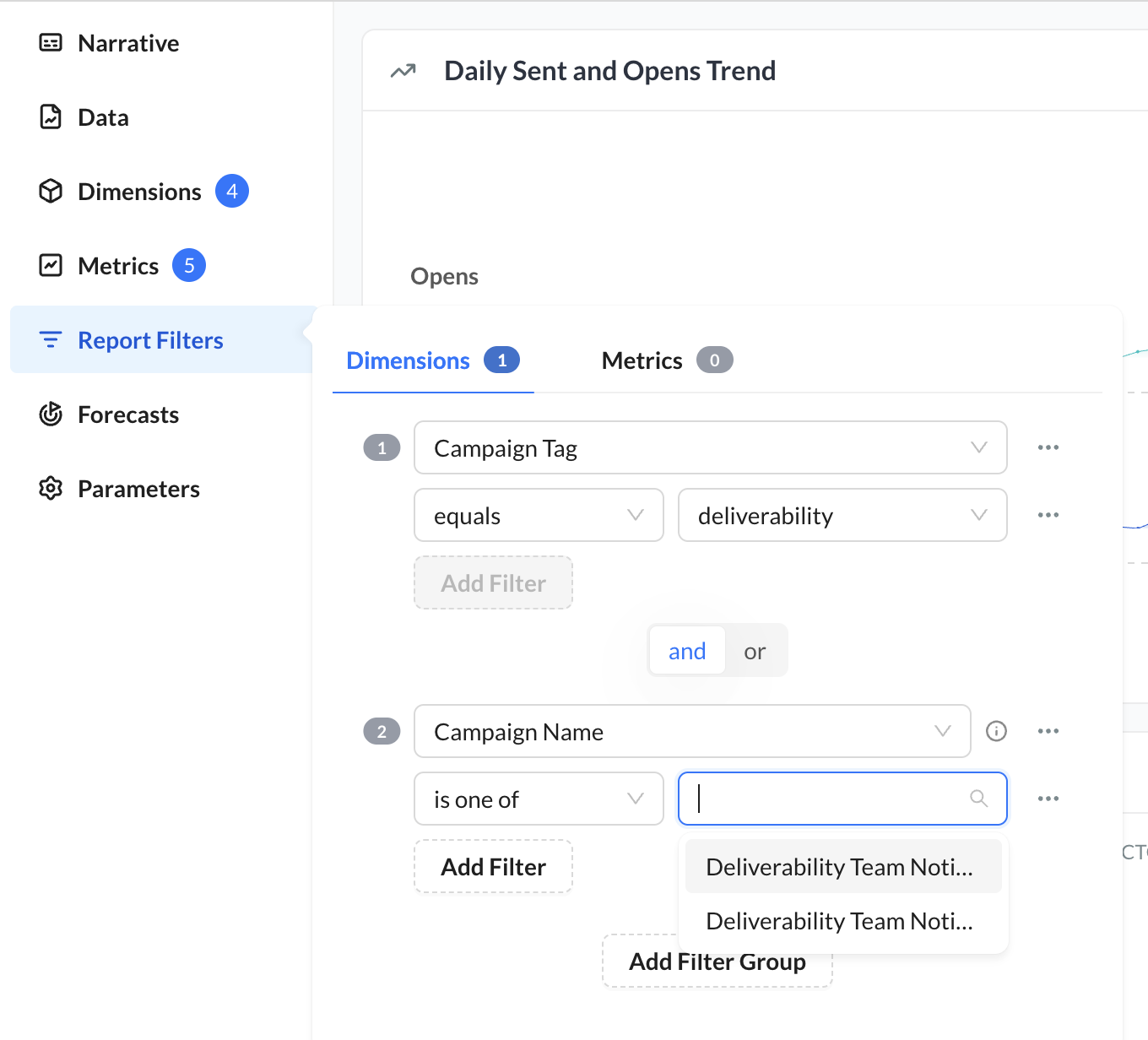Screen dimensions: 1148x1040
Task: Open more options for 'is one of' row
Action: click(x=1048, y=799)
